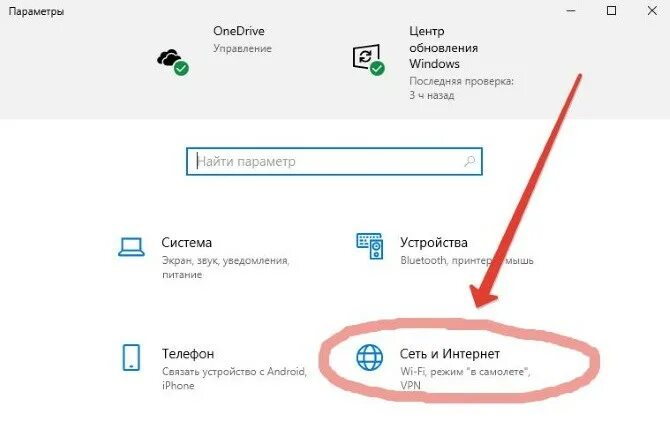
Task: Click the Wi-Fi, режим в самолете description
Action: coord(465,378)
